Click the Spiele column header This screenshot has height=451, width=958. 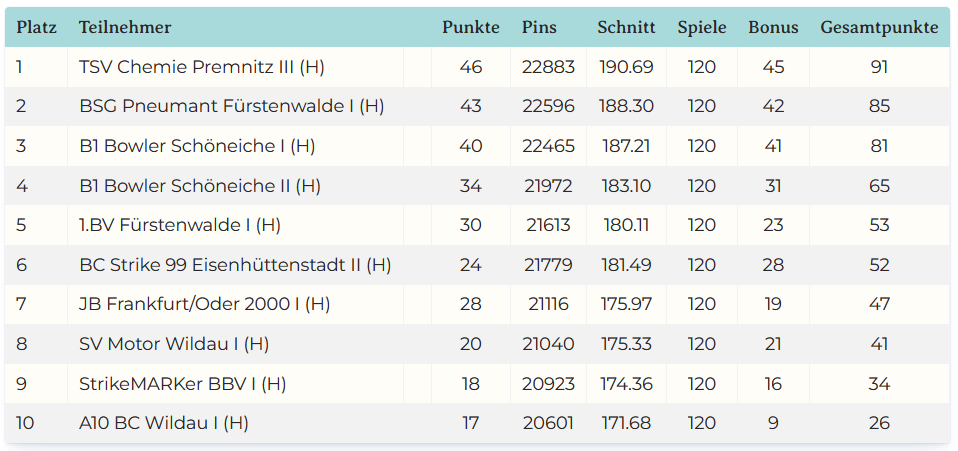(x=701, y=28)
